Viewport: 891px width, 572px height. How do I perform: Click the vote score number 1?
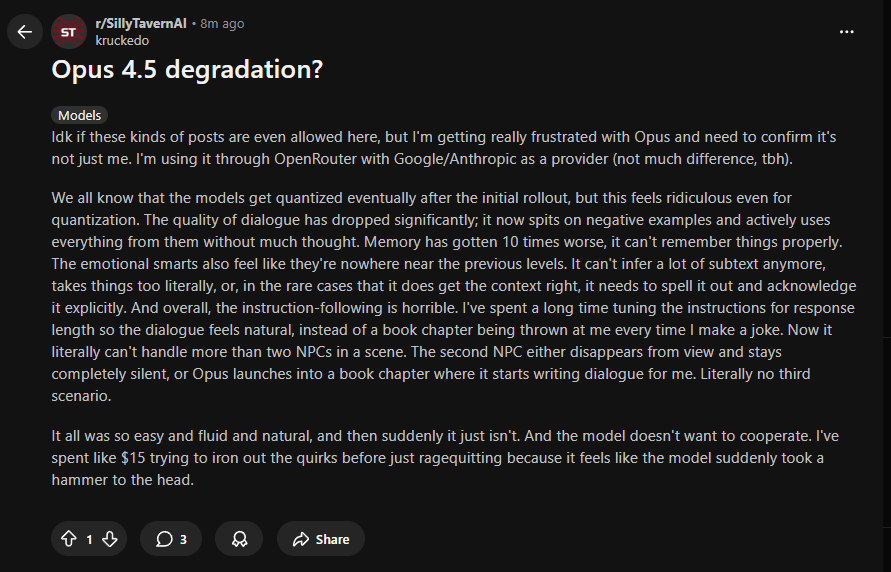pos(89,539)
